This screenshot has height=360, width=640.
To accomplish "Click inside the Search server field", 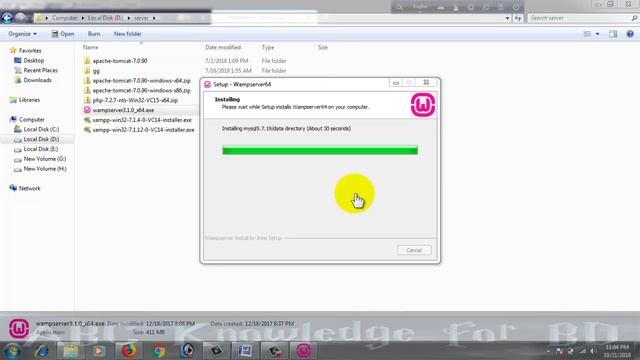I will 579,18.
